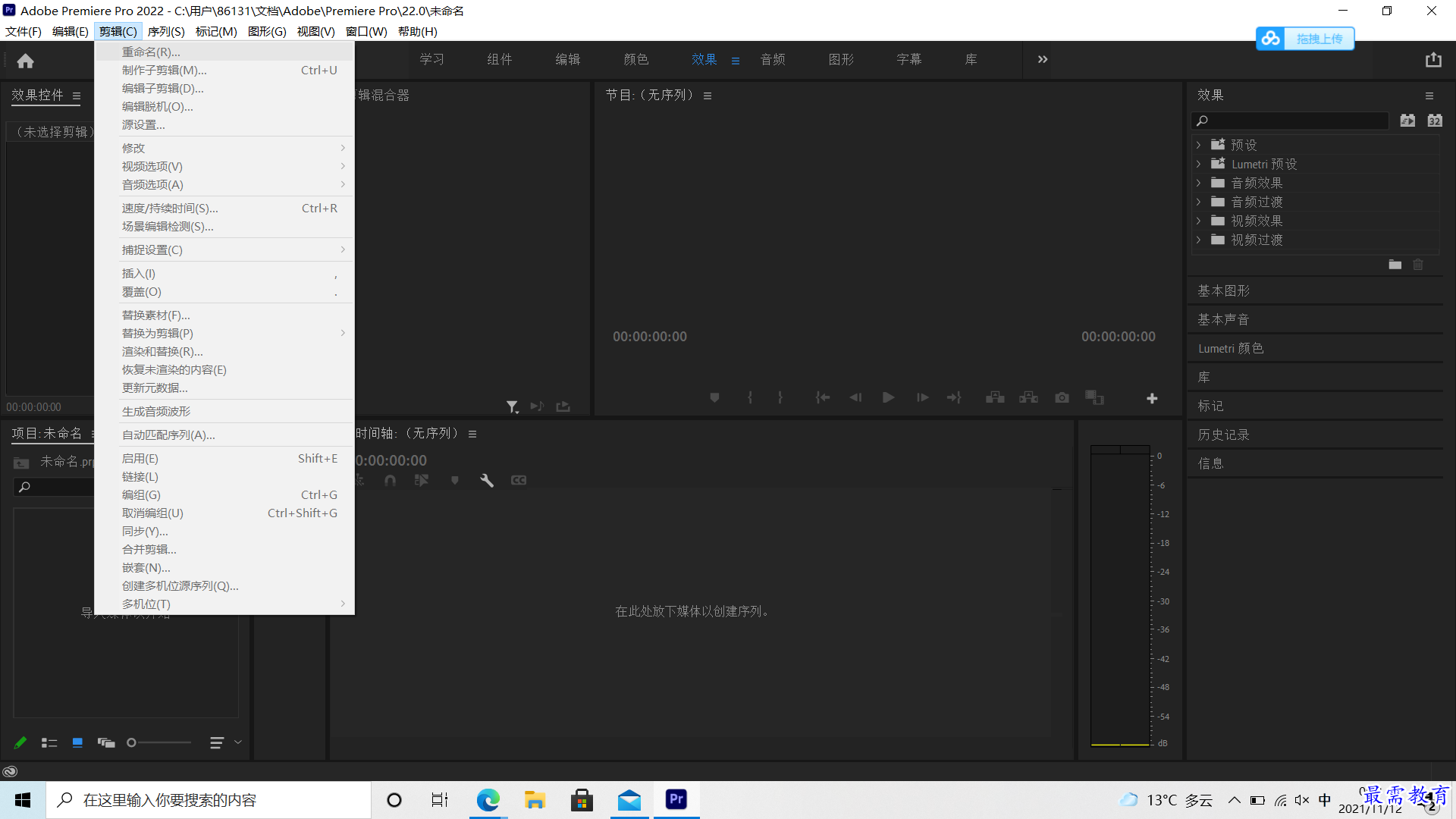Step back one frame

click(x=855, y=397)
